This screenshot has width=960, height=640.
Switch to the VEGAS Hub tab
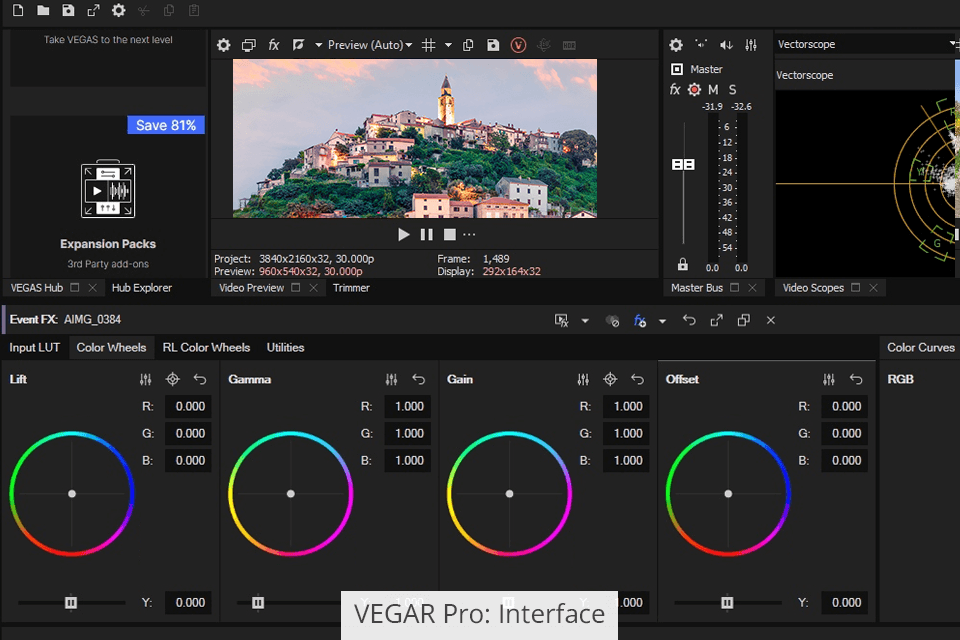point(37,288)
